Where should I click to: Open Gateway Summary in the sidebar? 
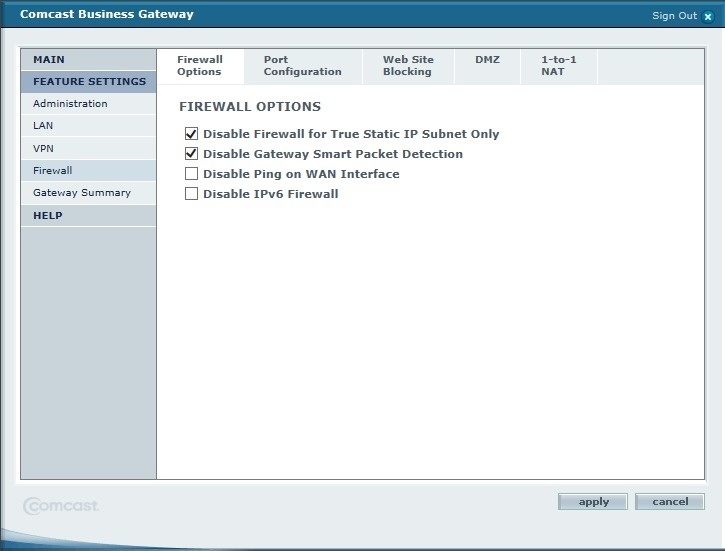coord(88,193)
